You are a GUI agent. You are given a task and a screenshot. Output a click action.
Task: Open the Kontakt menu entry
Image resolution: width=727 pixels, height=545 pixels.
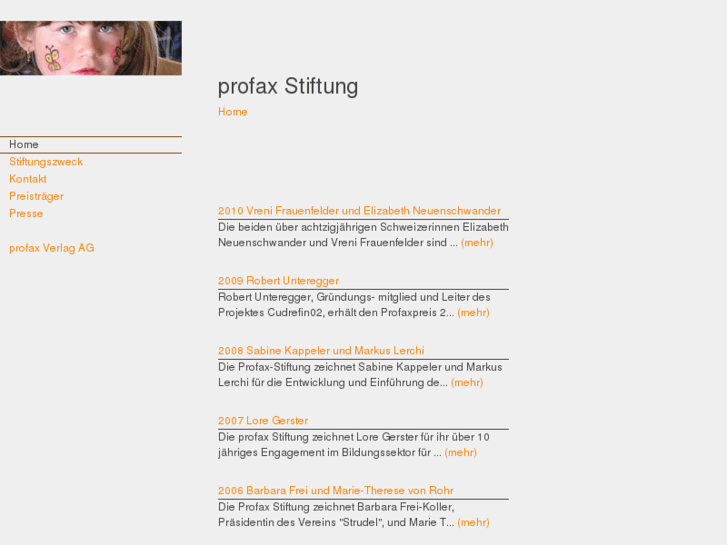tap(28, 179)
